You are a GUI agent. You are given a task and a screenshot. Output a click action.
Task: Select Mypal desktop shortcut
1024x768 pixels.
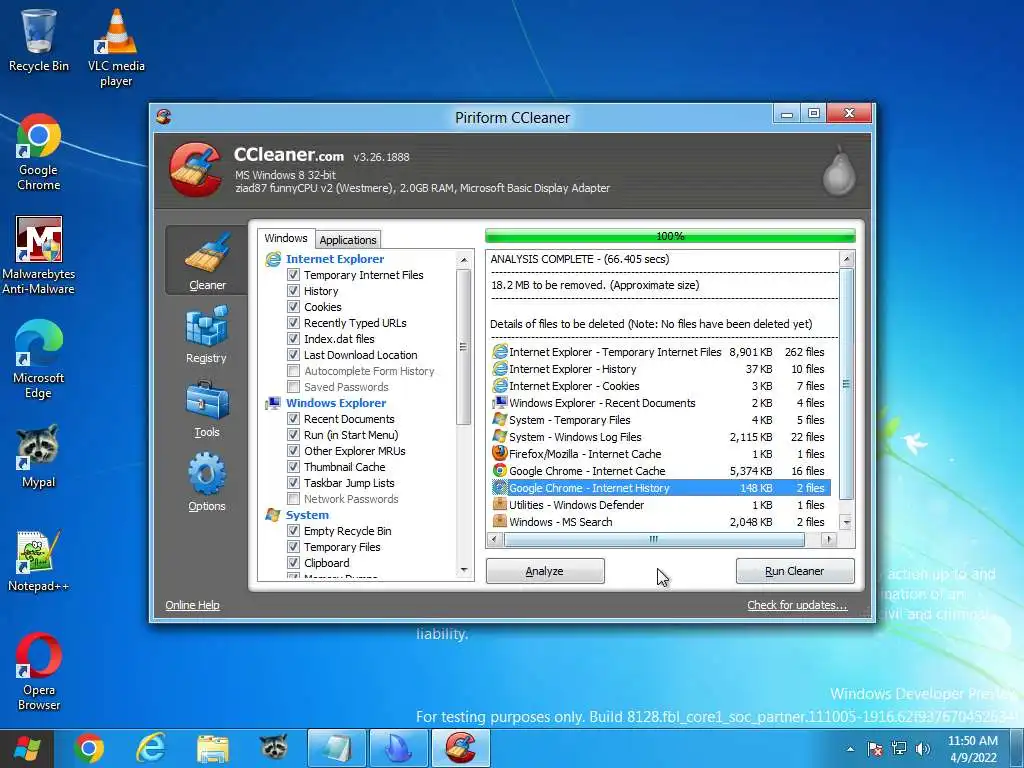click(39, 456)
